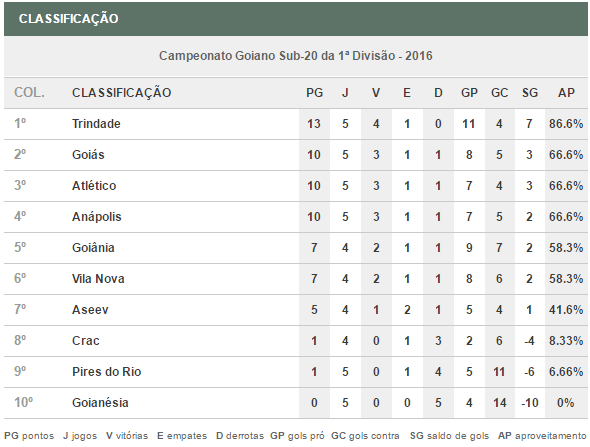Click Atlético in the standings
Image resolution: width=590 pixels, height=447 pixels.
(x=94, y=185)
